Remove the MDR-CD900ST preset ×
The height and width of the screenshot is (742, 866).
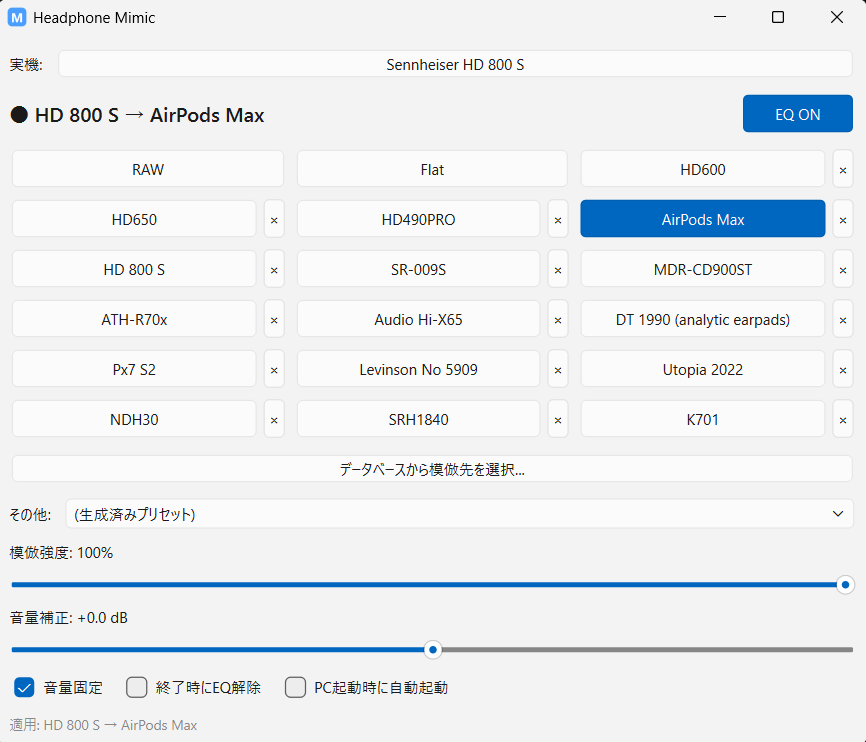(x=843, y=269)
